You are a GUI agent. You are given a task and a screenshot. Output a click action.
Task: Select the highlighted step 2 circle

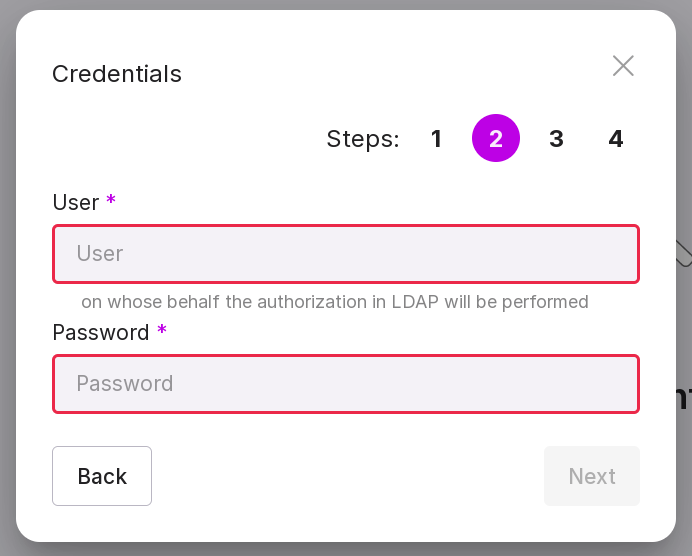[496, 139]
